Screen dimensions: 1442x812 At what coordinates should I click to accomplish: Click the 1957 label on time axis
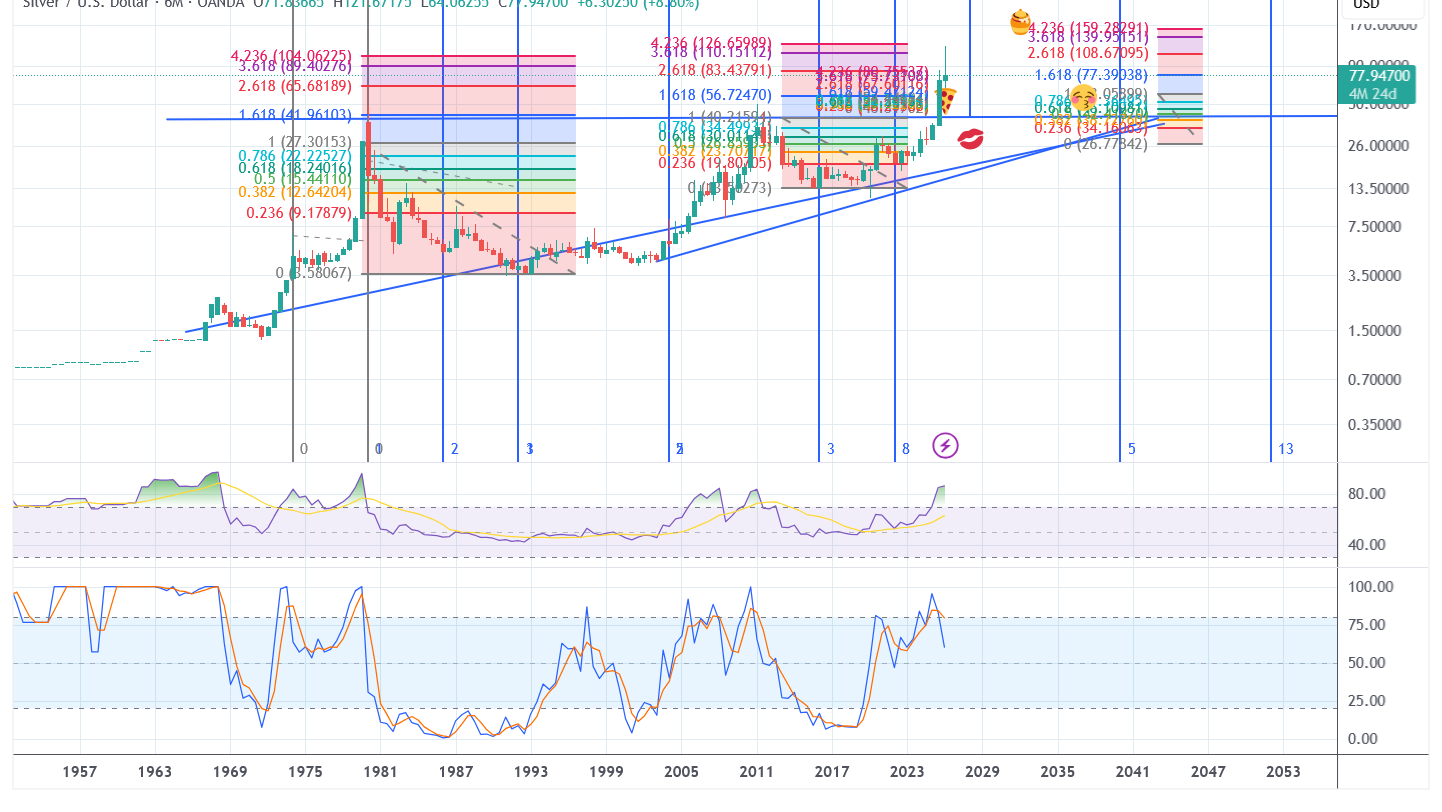(79, 772)
